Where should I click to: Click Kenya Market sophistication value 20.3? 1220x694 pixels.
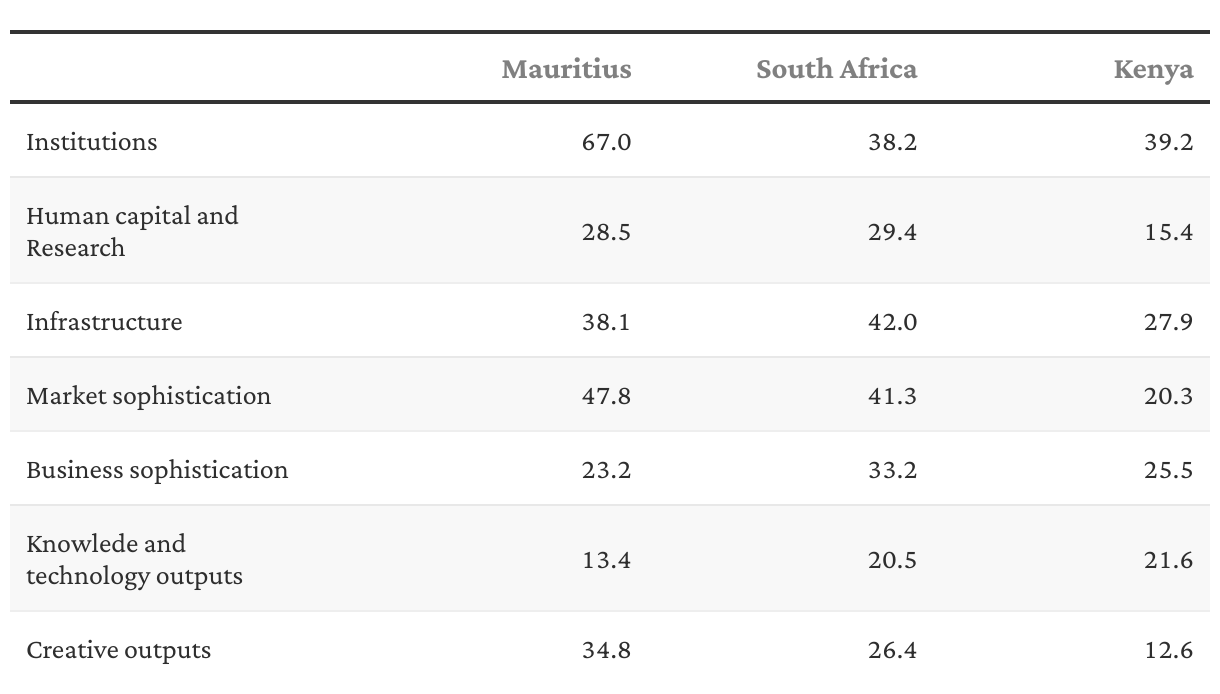pos(1168,396)
